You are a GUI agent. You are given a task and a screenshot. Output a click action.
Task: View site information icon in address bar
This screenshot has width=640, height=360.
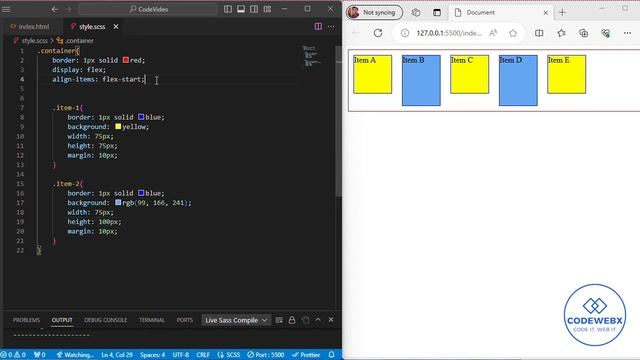(x=405, y=33)
